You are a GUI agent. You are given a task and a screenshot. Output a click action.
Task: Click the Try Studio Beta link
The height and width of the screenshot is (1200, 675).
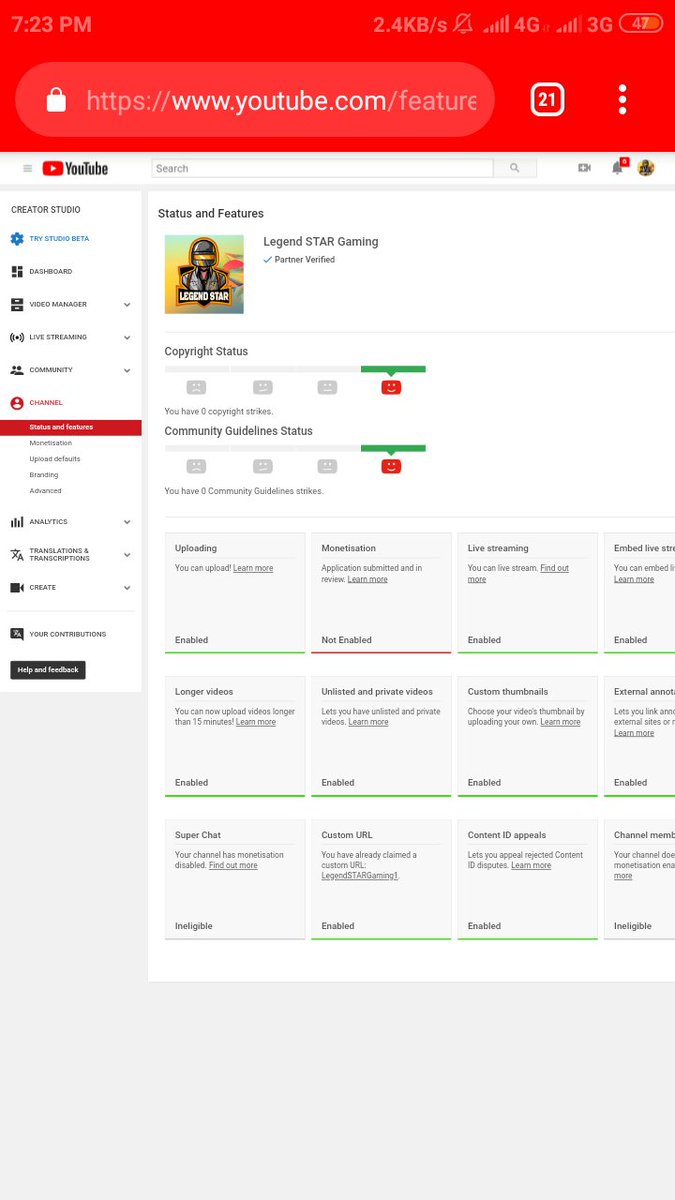pyautogui.click(x=59, y=239)
